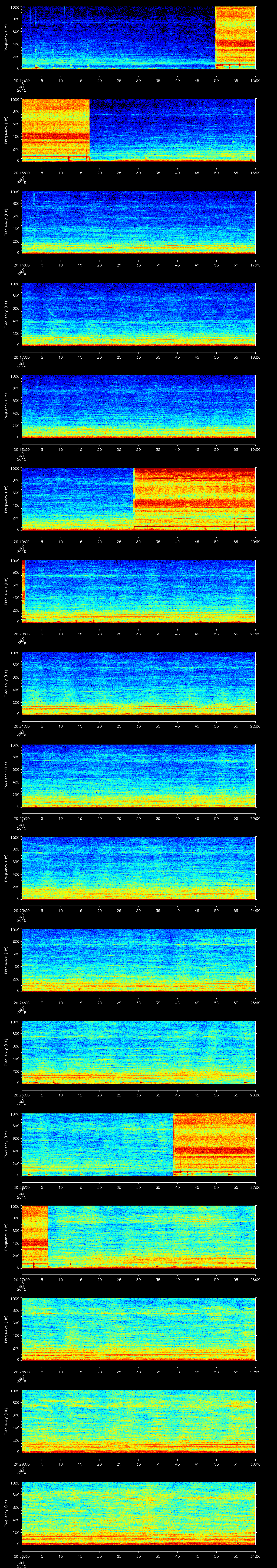
Task: Click the 16:00 end time label
Action: tap(255, 173)
